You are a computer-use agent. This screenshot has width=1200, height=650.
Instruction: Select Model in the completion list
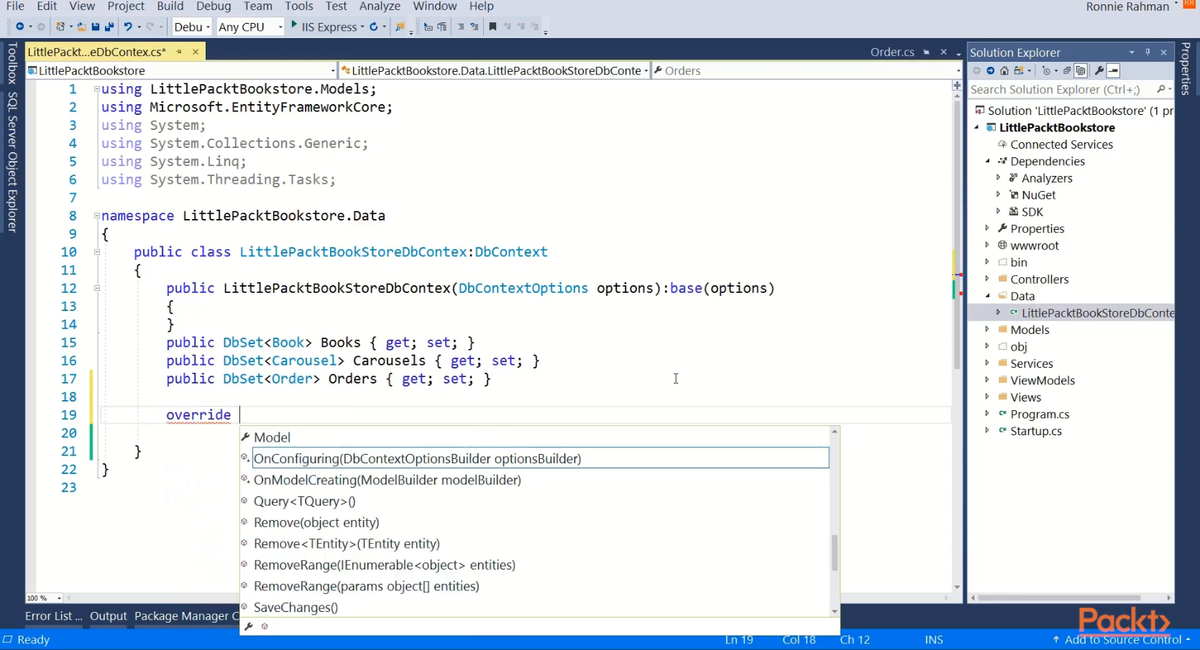(272, 437)
